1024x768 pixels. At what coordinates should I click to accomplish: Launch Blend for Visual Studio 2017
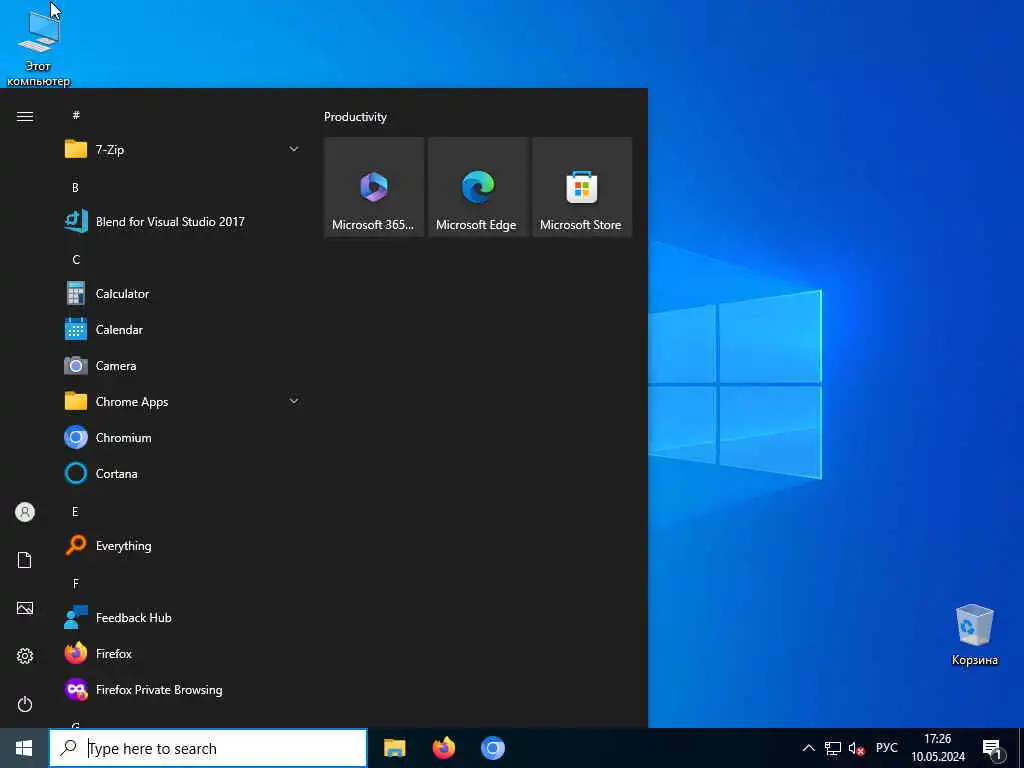[x=182, y=221]
